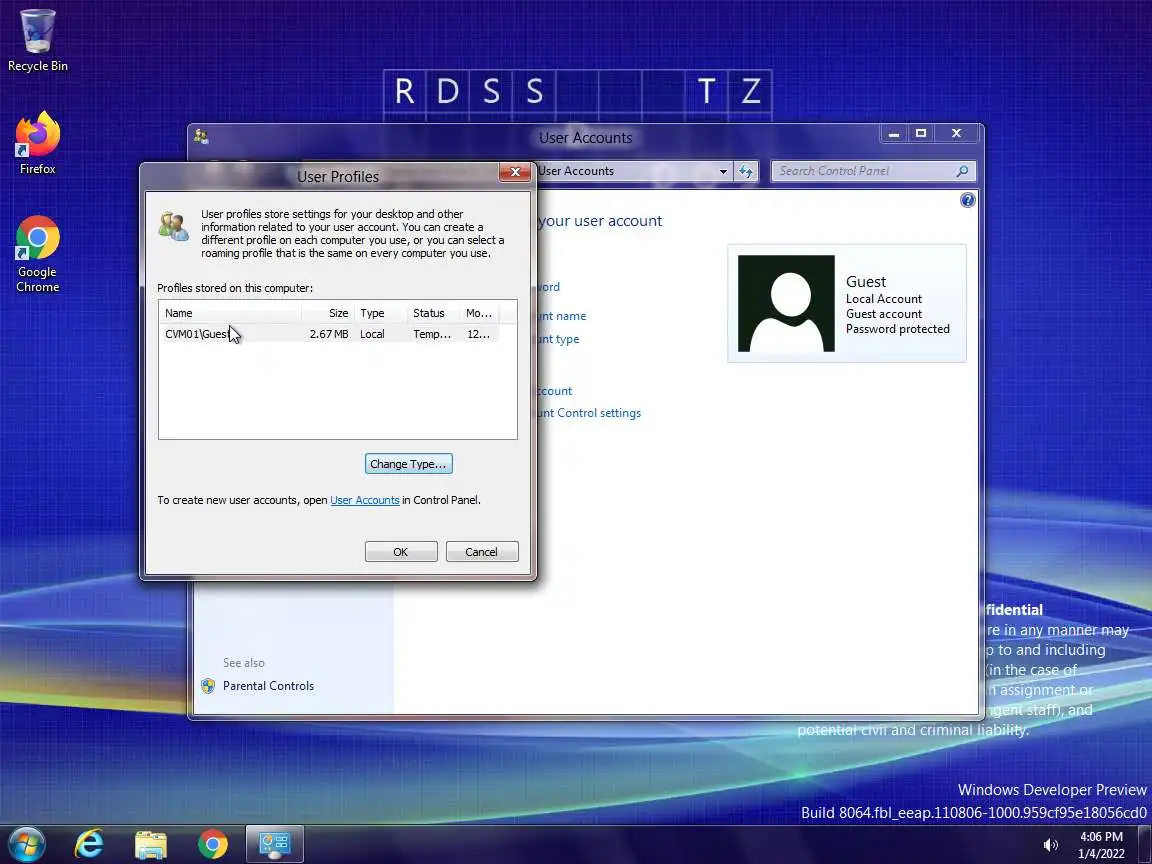
Task: Open the clock showing 4:06 PM
Action: click(x=1101, y=836)
